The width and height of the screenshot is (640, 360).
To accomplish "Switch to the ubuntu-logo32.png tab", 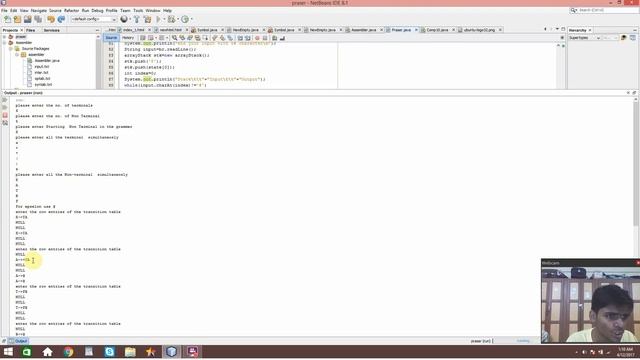I will pyautogui.click(x=478, y=30).
